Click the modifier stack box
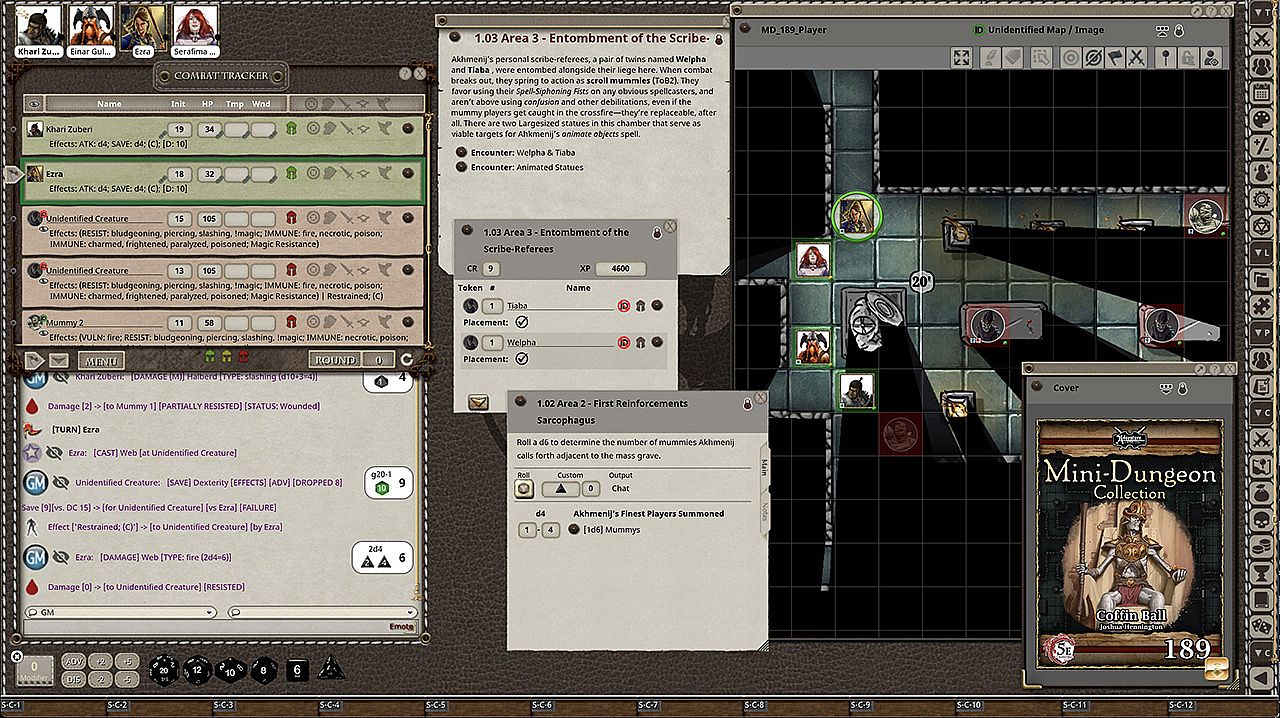The height and width of the screenshot is (718, 1280). tap(35, 670)
